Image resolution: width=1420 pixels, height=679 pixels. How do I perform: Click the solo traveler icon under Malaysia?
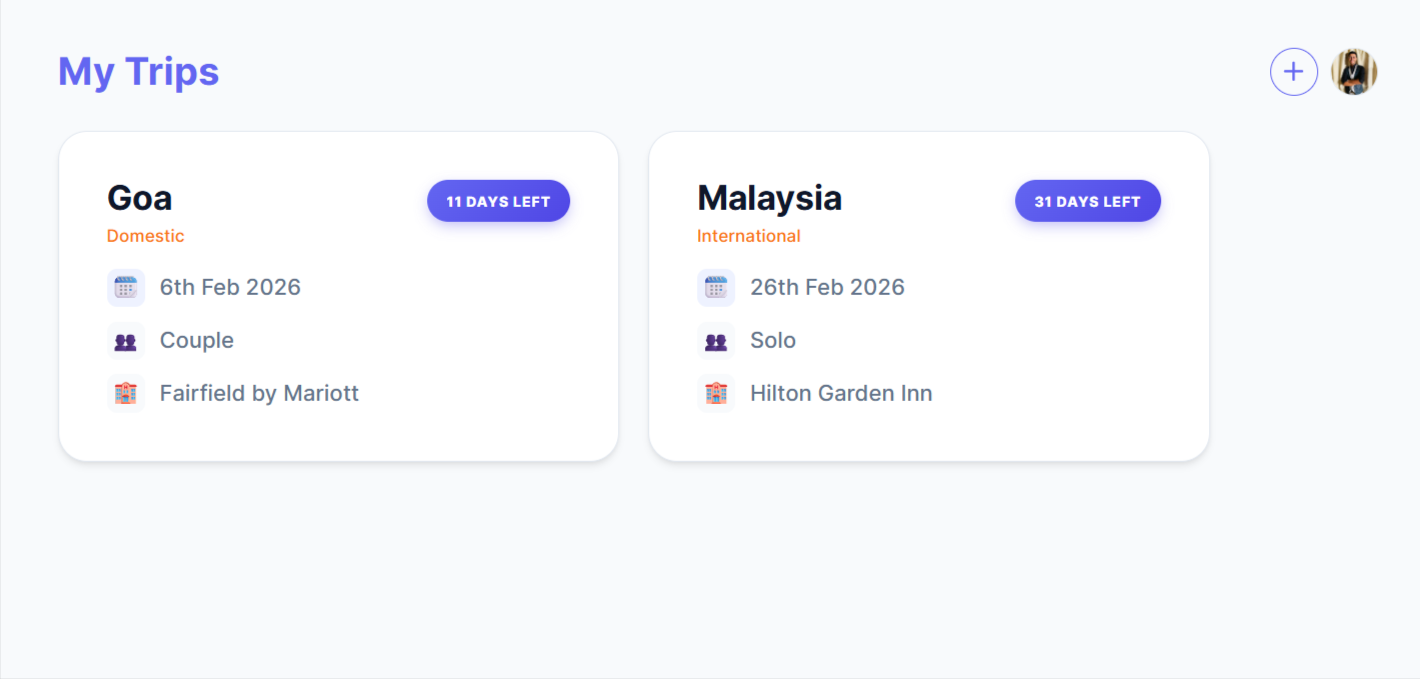pos(717,340)
